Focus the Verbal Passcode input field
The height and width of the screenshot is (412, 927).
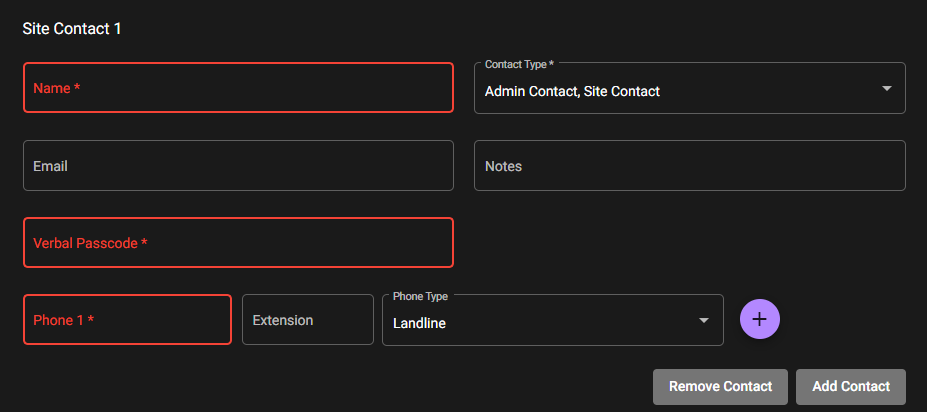click(238, 242)
